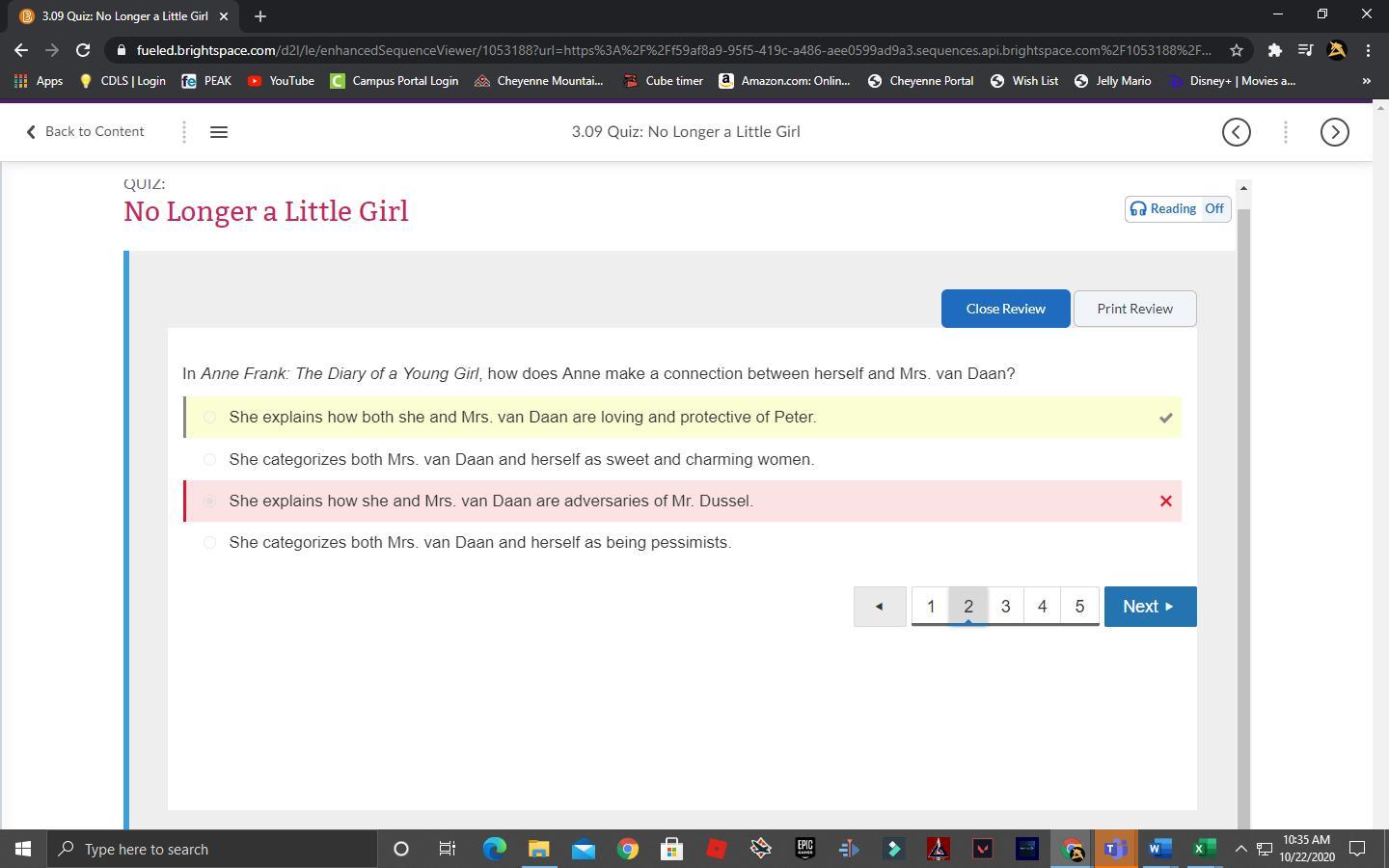1389x868 pixels.
Task: Click the Close Review button
Action: [x=1006, y=309]
